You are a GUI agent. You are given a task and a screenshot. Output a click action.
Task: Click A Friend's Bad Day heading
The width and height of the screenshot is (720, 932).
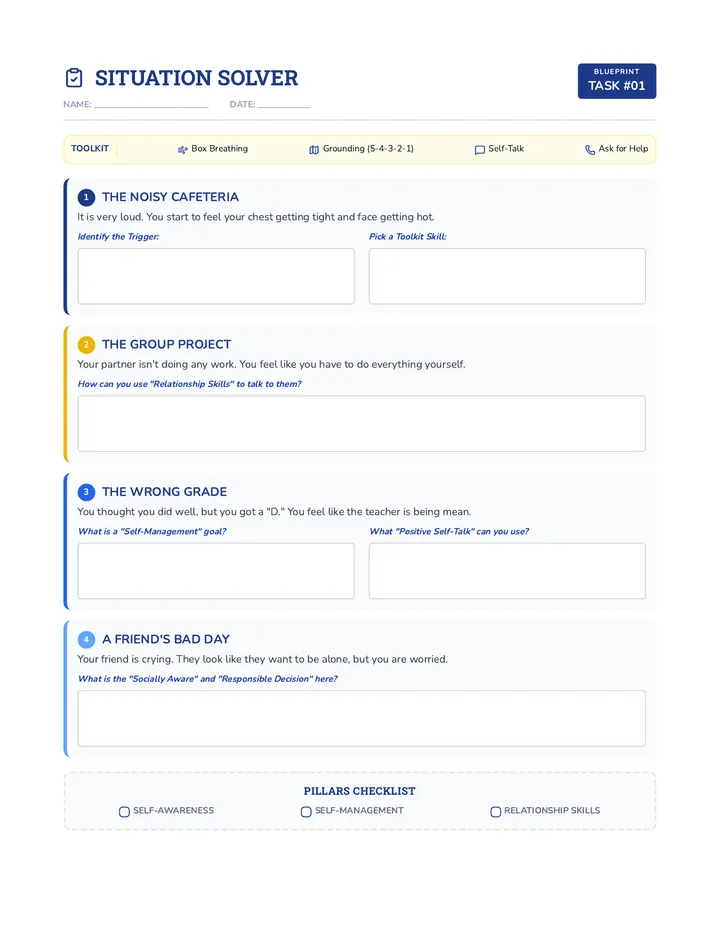(x=165, y=640)
